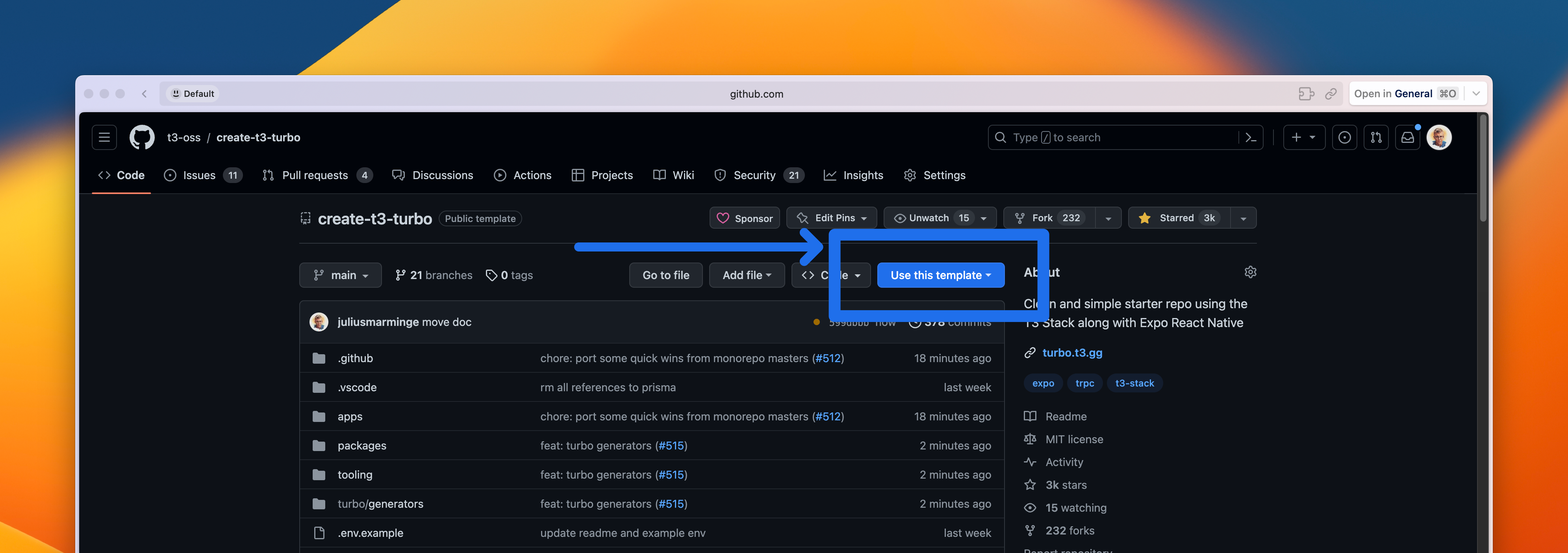Click the Sponsor heart button
The image size is (1568, 553).
click(x=745, y=218)
